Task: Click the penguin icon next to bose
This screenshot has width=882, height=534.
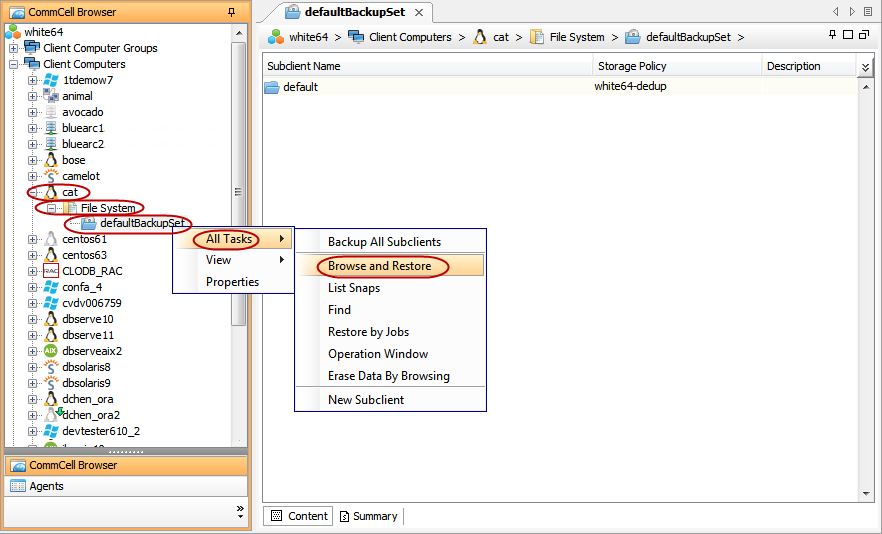Action: 51,160
